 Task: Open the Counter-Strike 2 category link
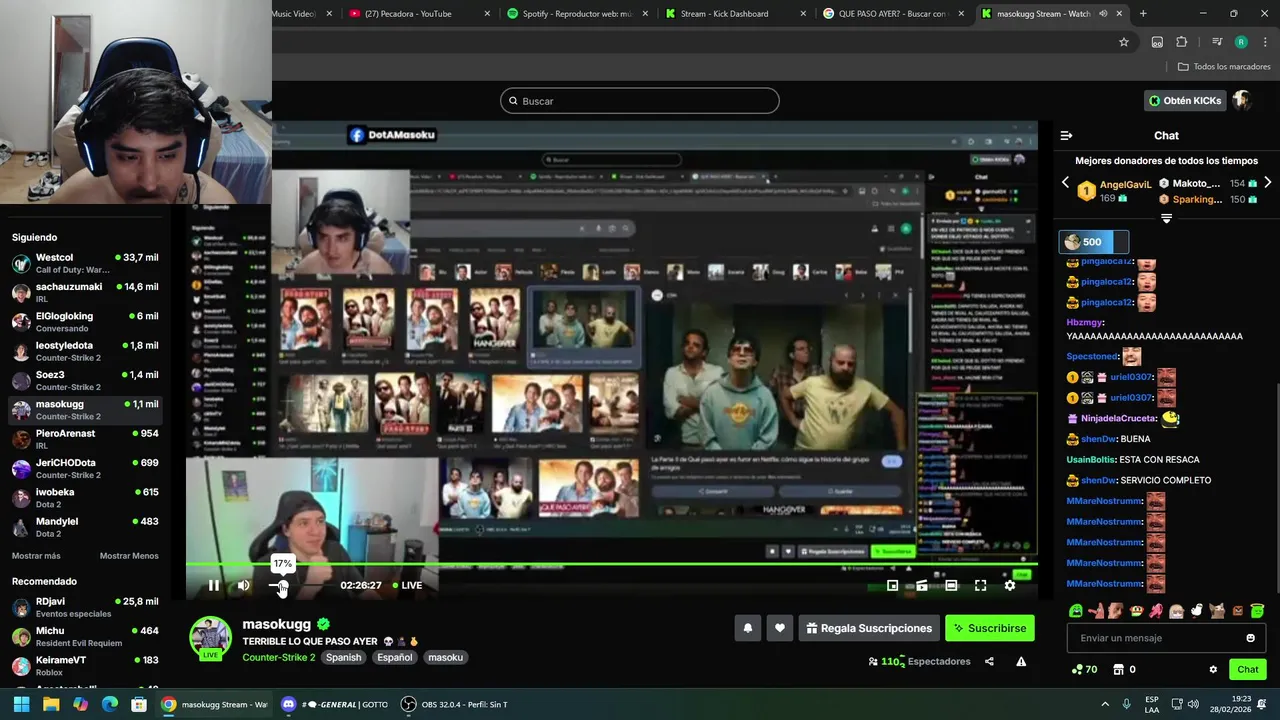[x=278, y=657]
